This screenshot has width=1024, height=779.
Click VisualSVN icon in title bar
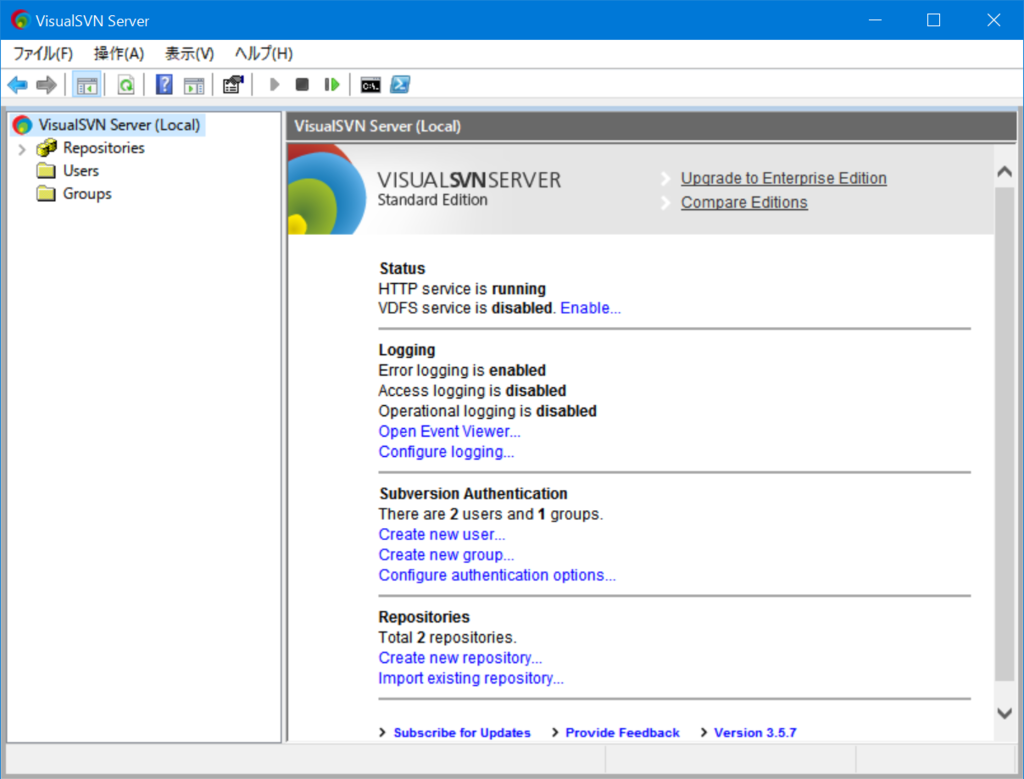click(20, 20)
